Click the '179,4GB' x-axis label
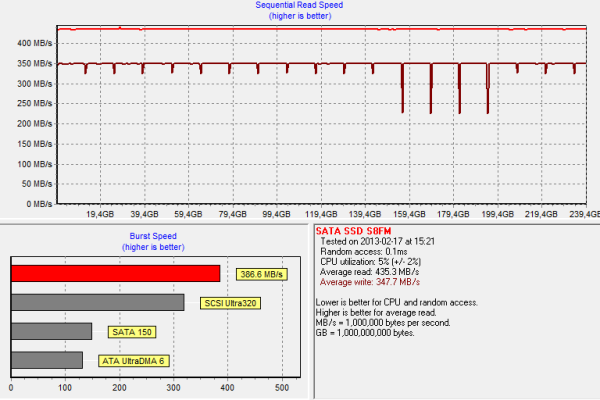This screenshot has width=600, height=400. pyautogui.click(x=453, y=214)
